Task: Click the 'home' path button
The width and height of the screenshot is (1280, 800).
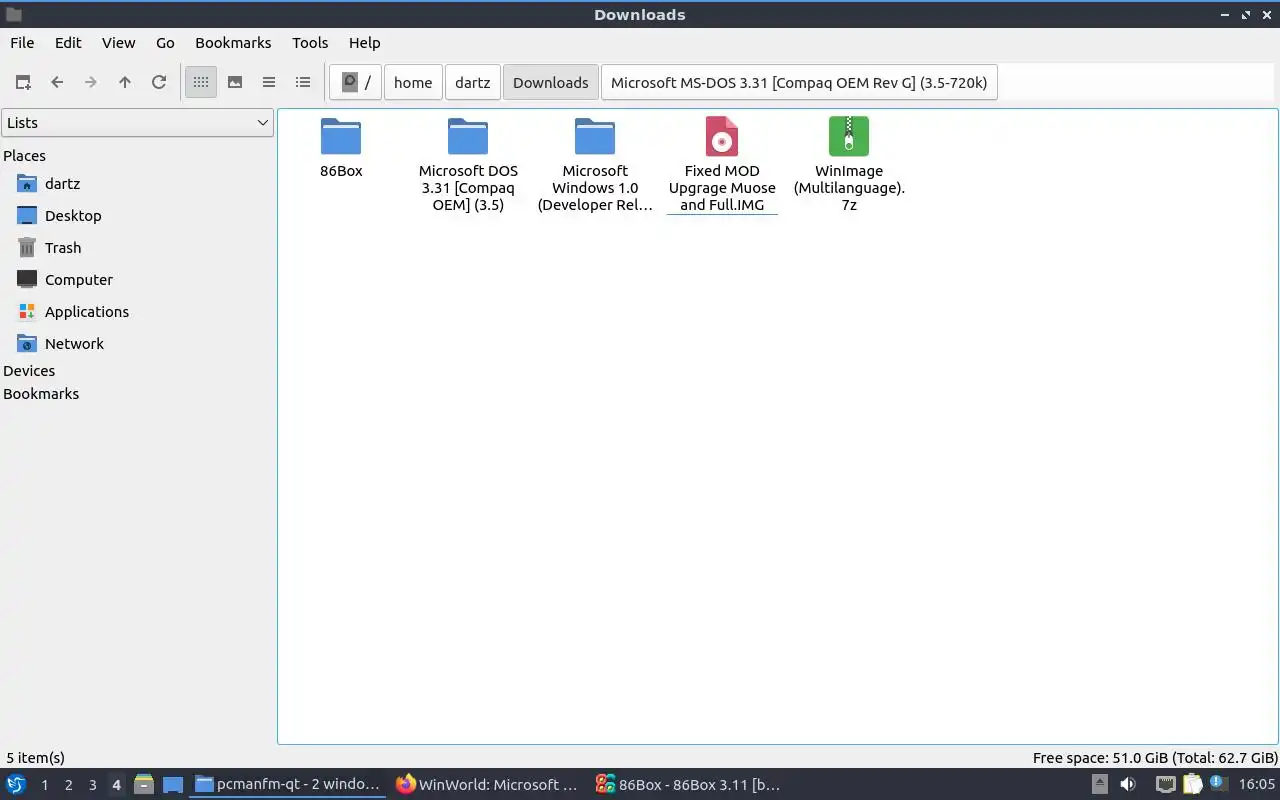Action: [413, 82]
